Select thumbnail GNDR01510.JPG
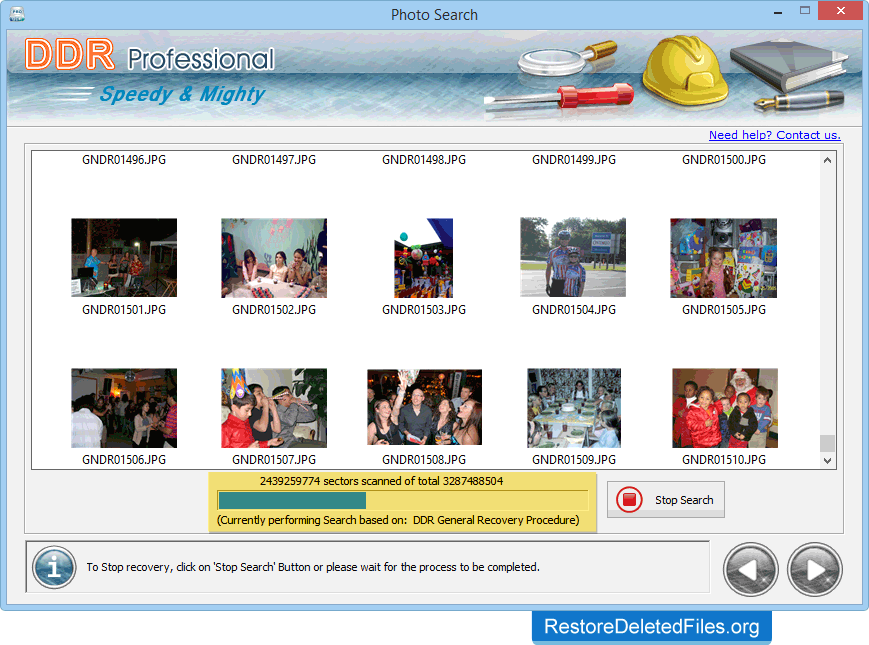 point(725,408)
